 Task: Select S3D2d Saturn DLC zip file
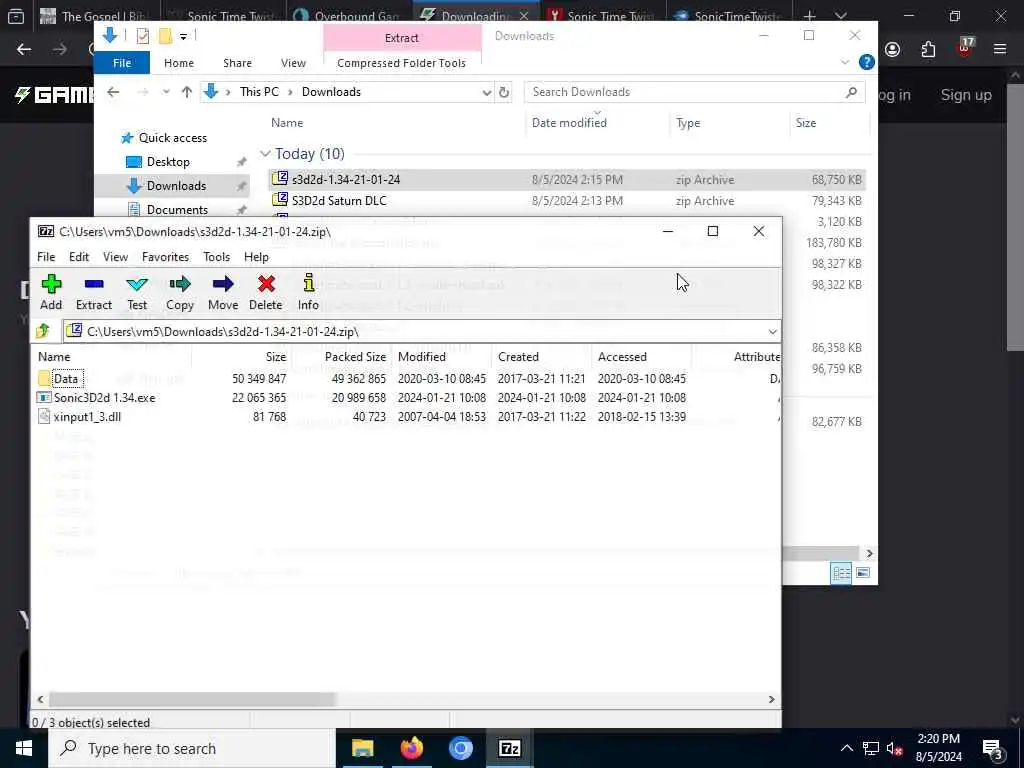pyautogui.click(x=567, y=200)
